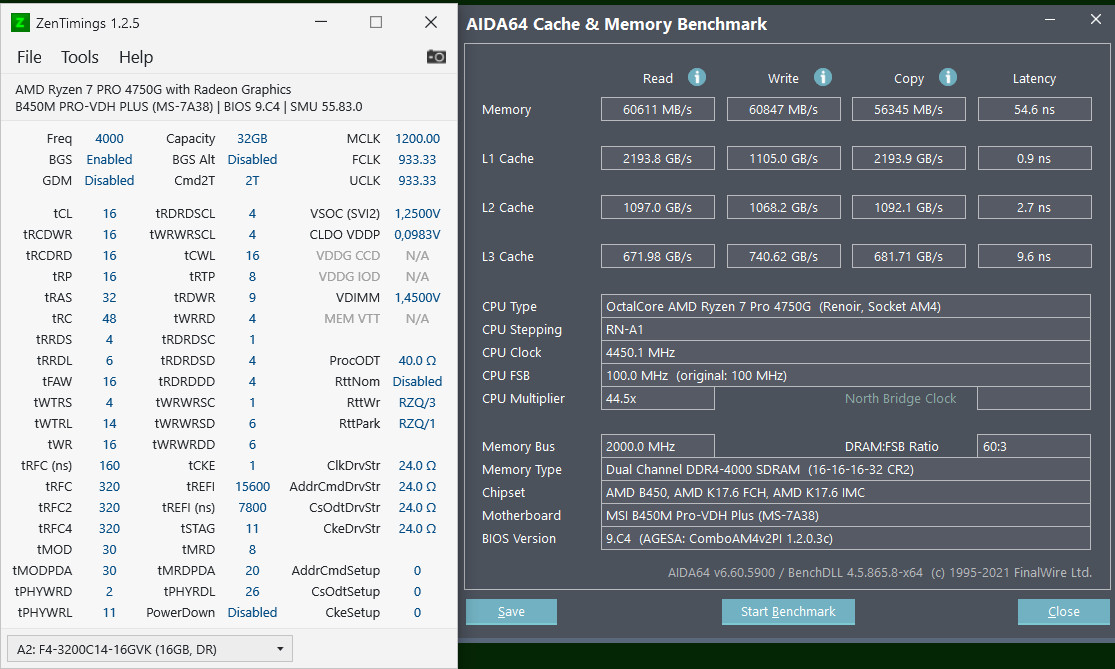The height and width of the screenshot is (669, 1115).
Task: Click the L3 Cache Write result field
Action: tap(785, 257)
